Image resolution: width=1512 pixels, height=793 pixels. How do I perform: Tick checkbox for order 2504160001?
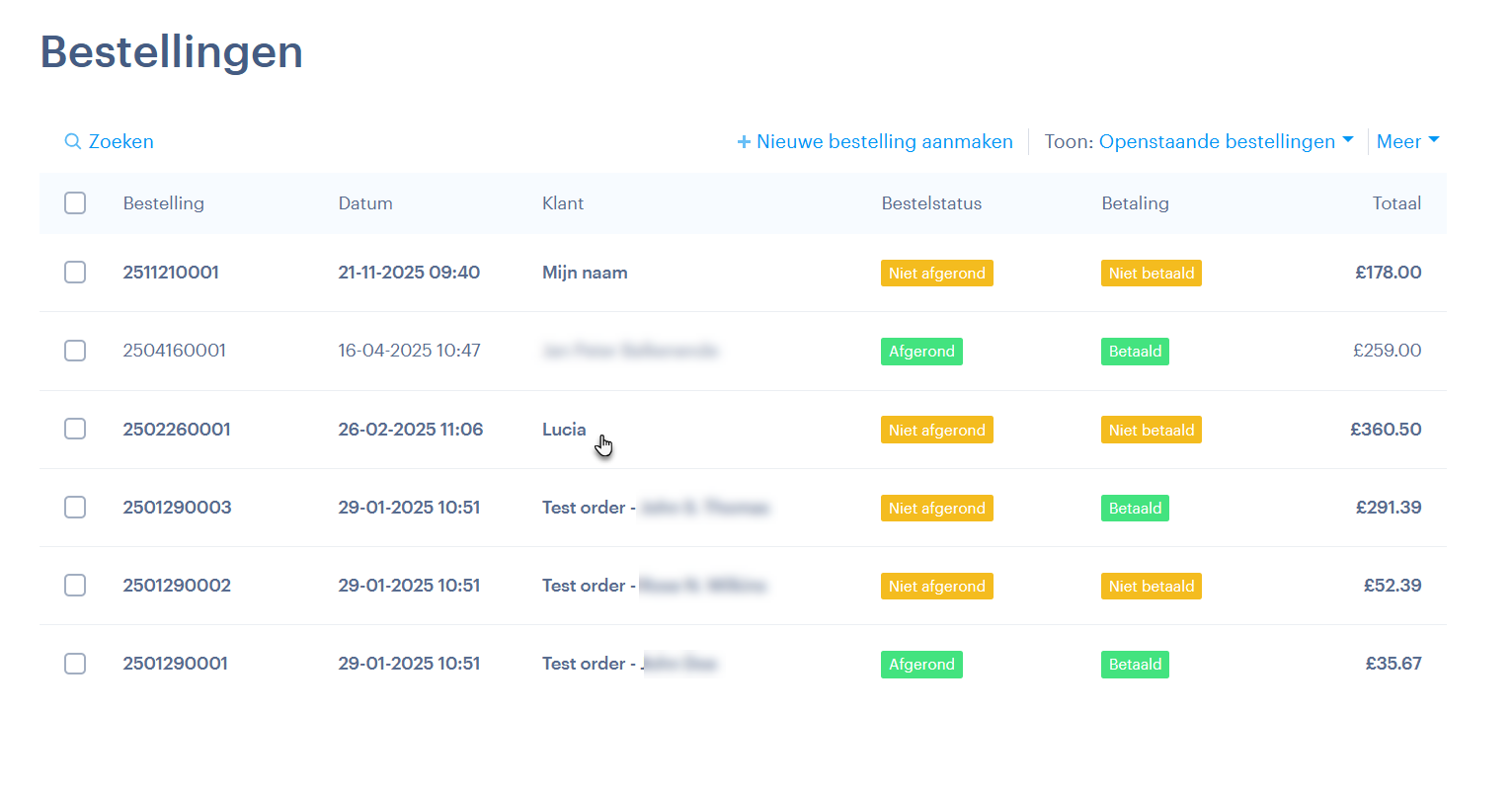75,351
